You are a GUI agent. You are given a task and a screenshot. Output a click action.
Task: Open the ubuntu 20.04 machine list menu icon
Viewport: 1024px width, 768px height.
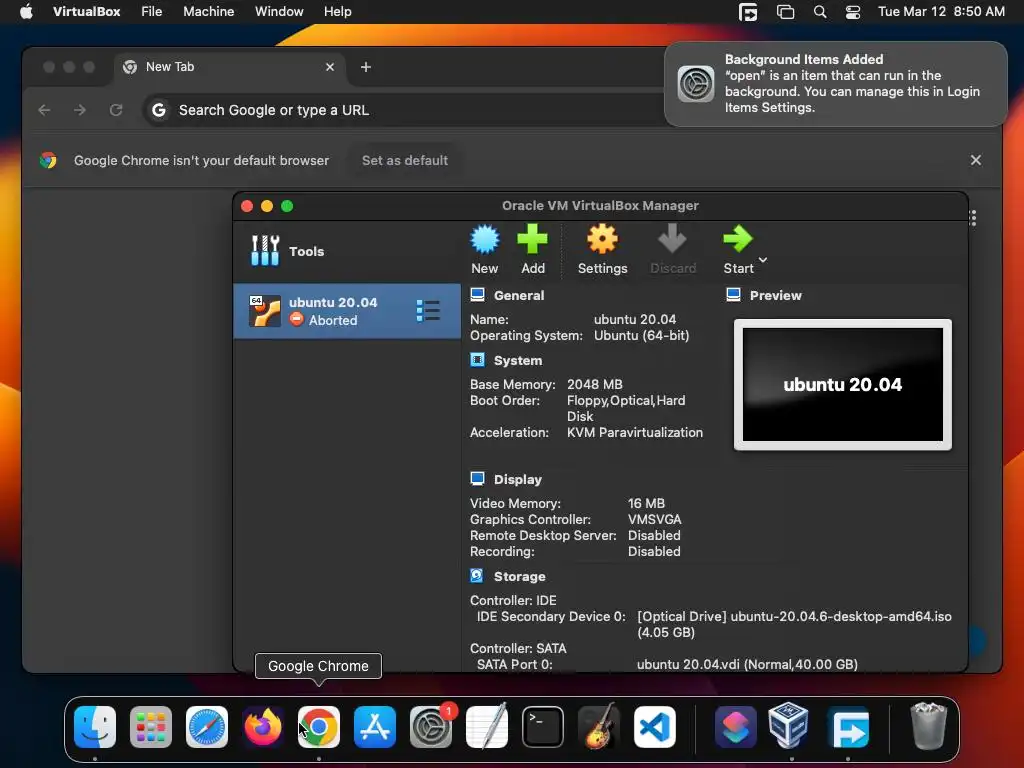point(428,311)
